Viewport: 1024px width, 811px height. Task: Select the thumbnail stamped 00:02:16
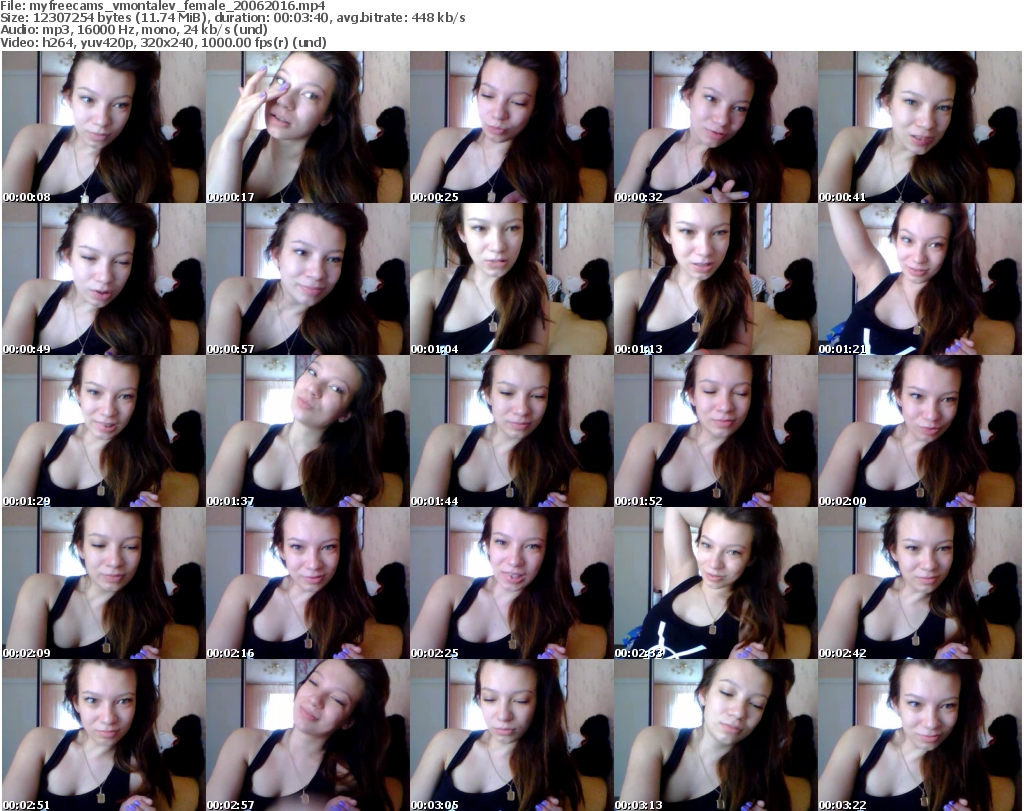click(308, 583)
